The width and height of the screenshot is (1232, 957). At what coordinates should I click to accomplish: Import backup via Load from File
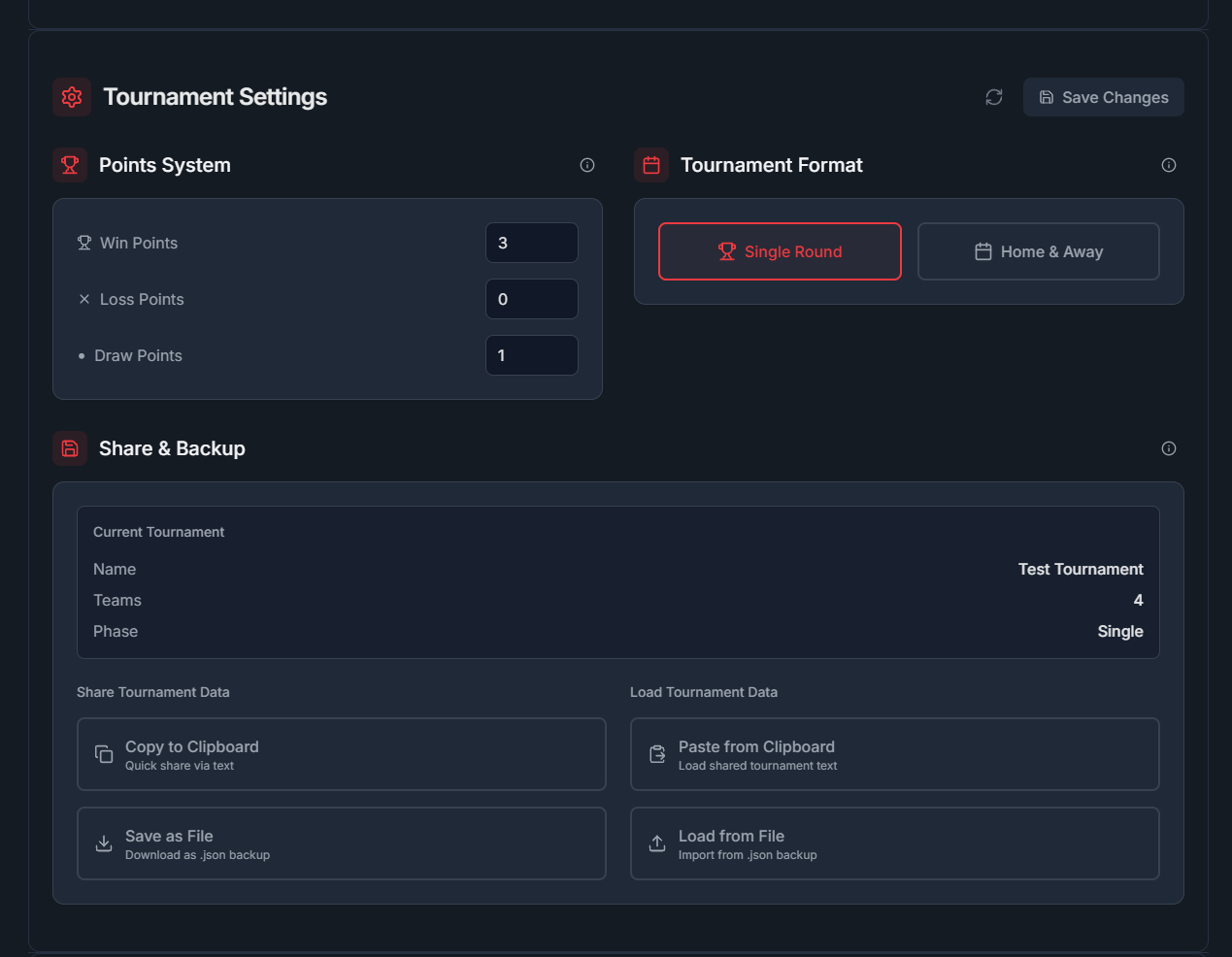coord(894,843)
